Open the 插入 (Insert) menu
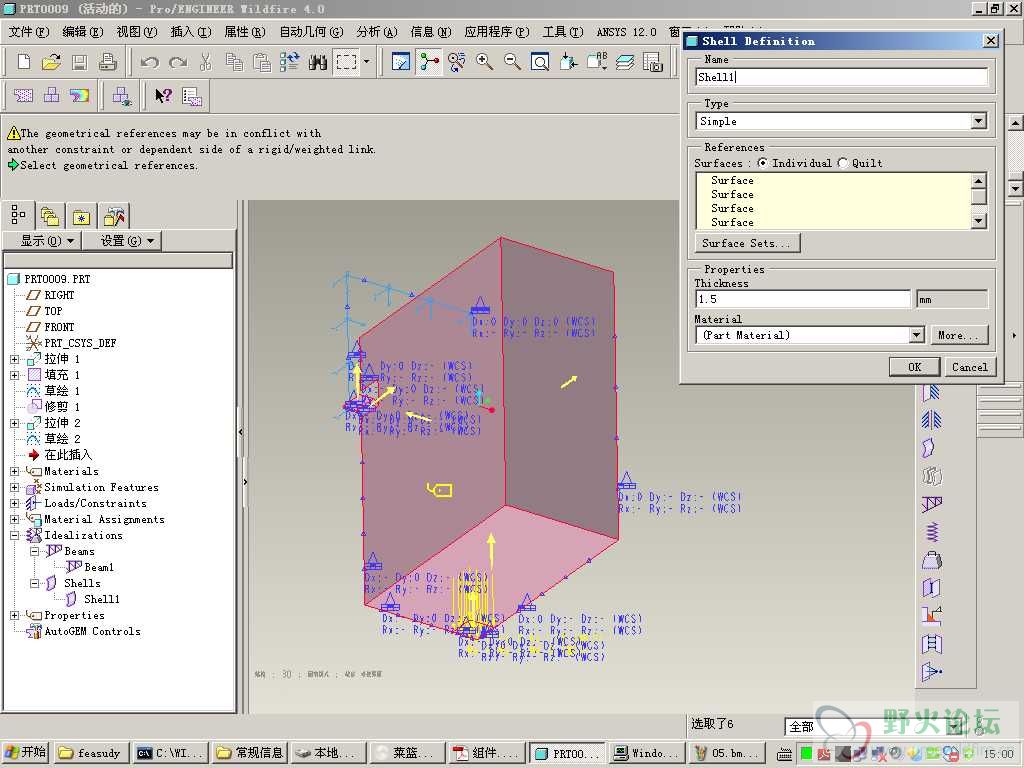This screenshot has width=1024, height=768. point(191,31)
